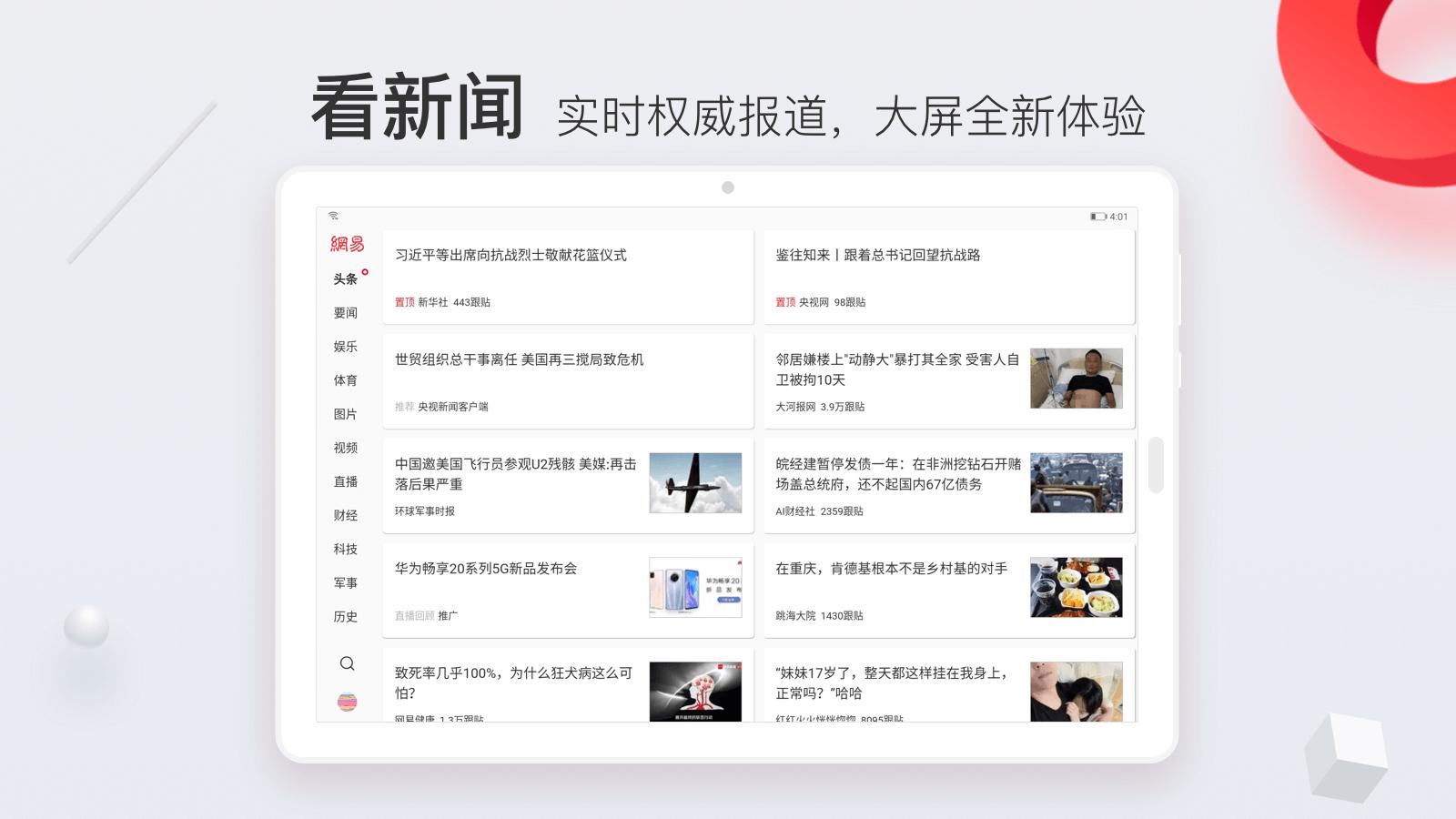
Task: Click source label AI财经社
Action: point(795,511)
